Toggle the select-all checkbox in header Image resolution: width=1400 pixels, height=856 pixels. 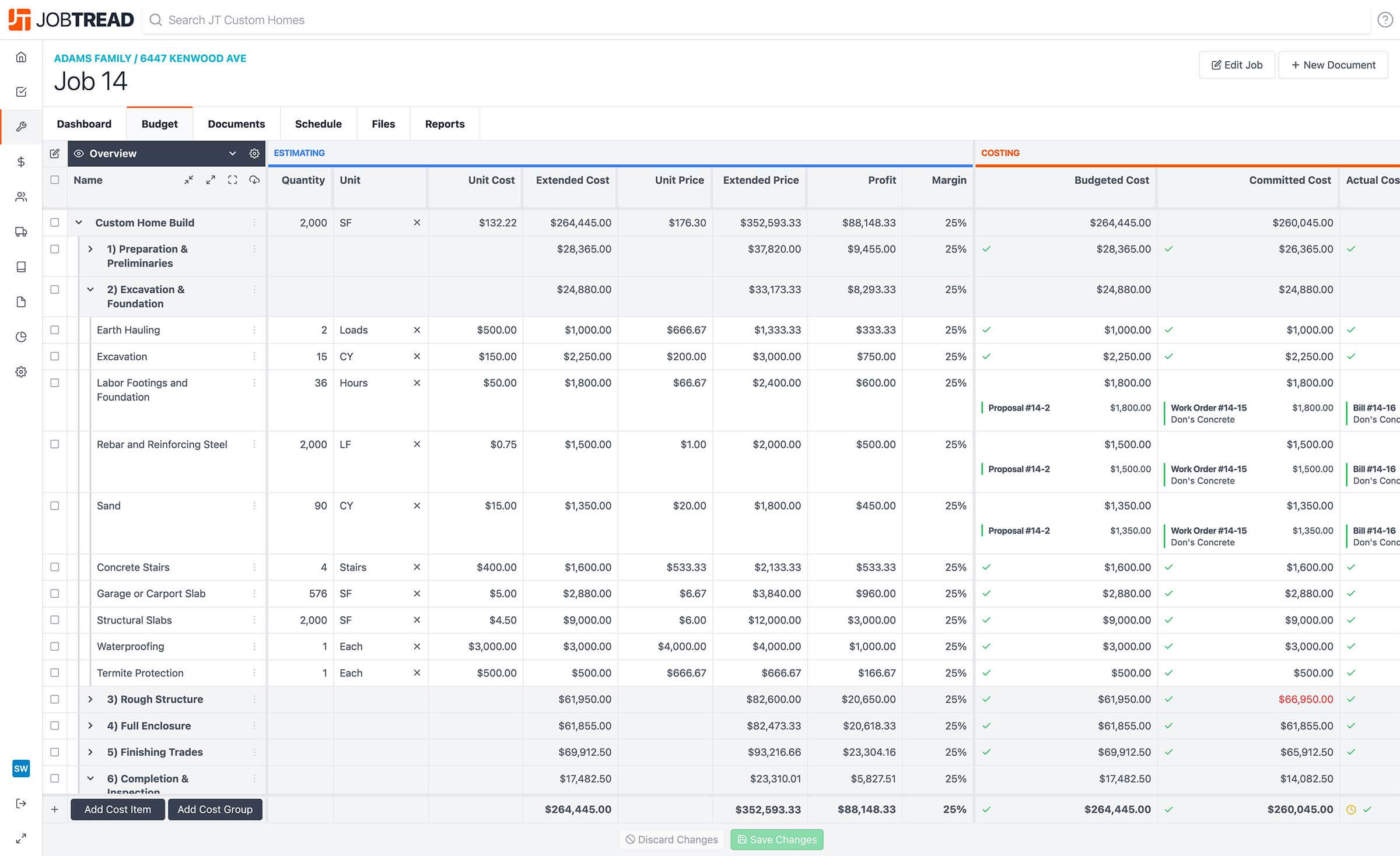tap(55, 180)
